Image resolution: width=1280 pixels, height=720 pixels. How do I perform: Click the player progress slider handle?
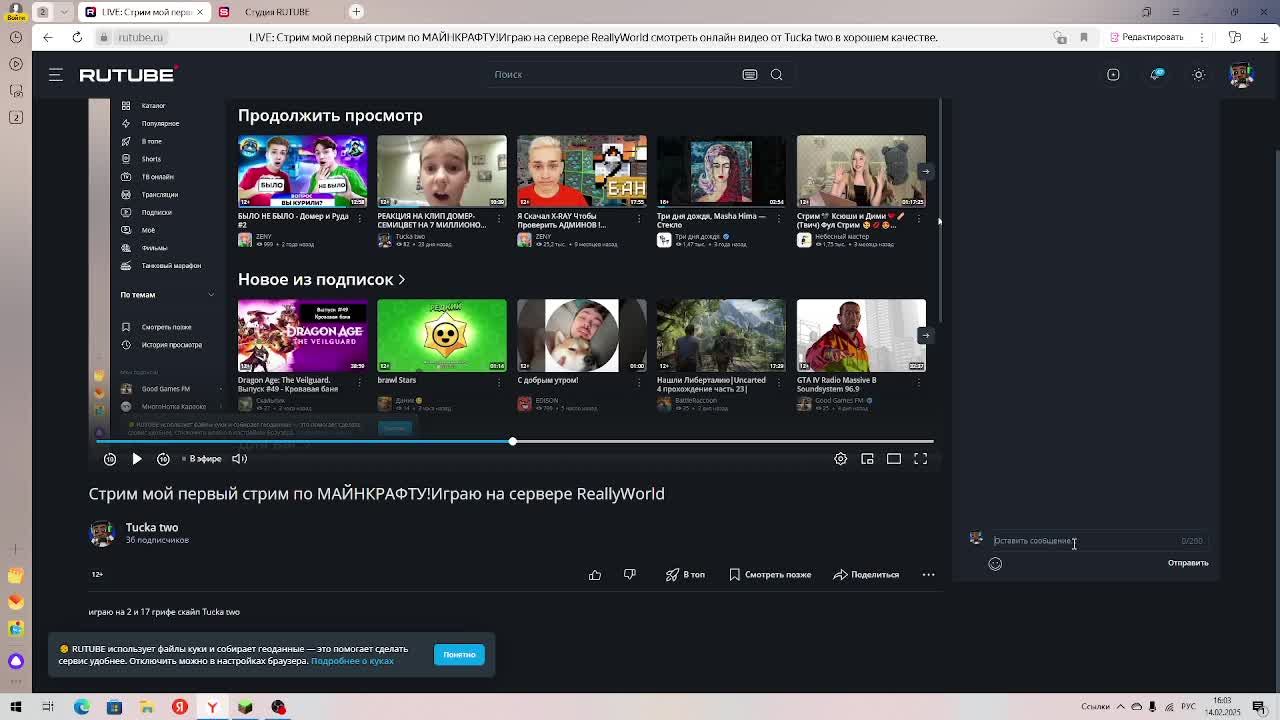coord(513,442)
